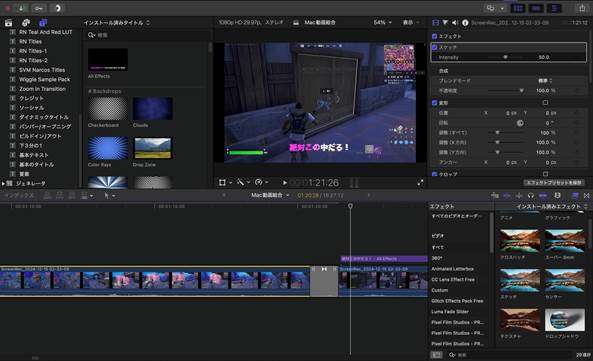Toggle the エフェクト section checkbox in inspector
Screen dimensions: 593x361
435,36
